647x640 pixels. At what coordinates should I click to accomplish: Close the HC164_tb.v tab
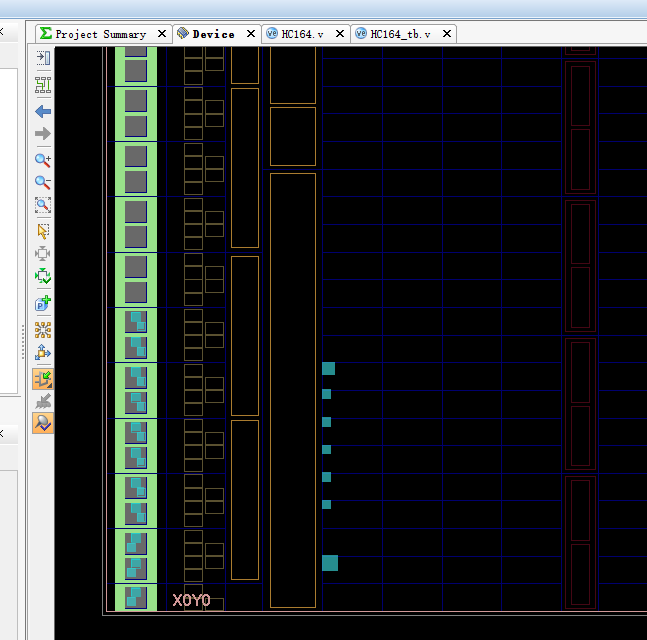[x=447, y=33]
